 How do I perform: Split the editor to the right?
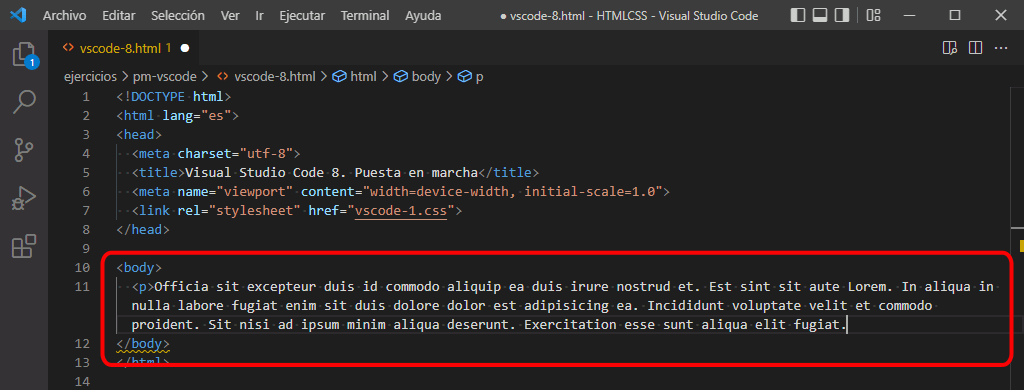coord(975,48)
